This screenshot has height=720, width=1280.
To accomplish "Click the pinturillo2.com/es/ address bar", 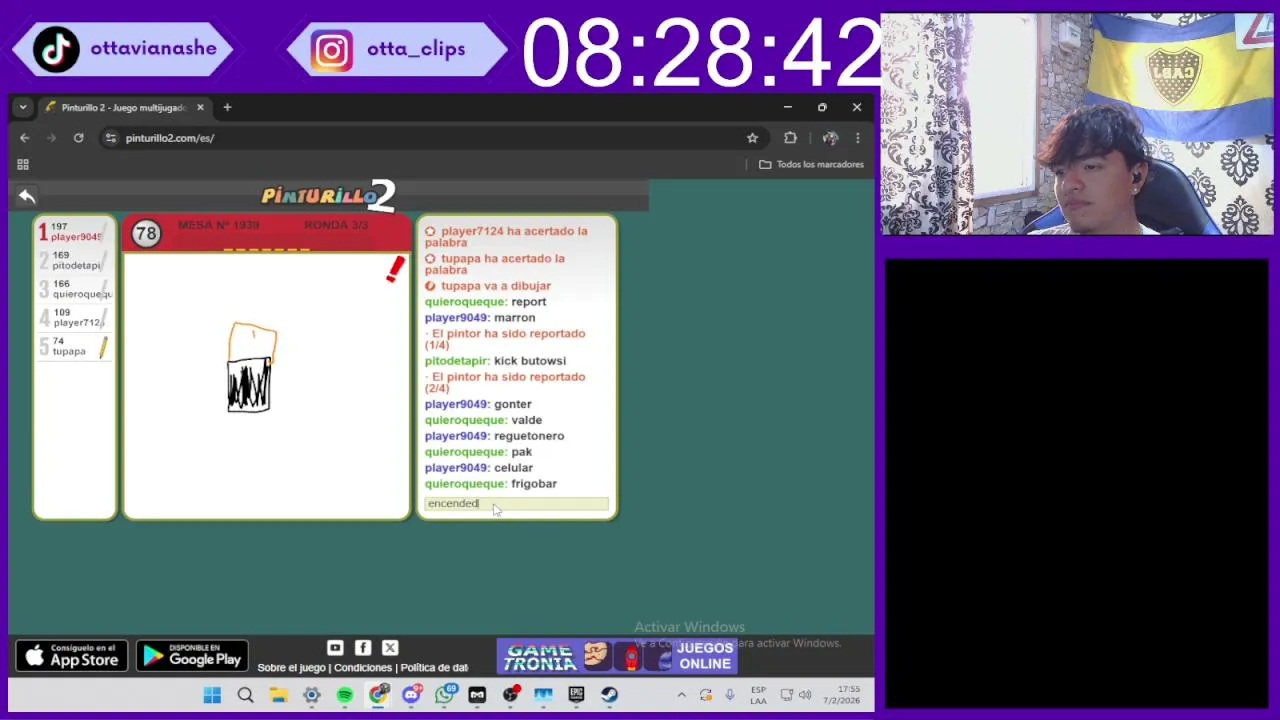I will pos(430,138).
